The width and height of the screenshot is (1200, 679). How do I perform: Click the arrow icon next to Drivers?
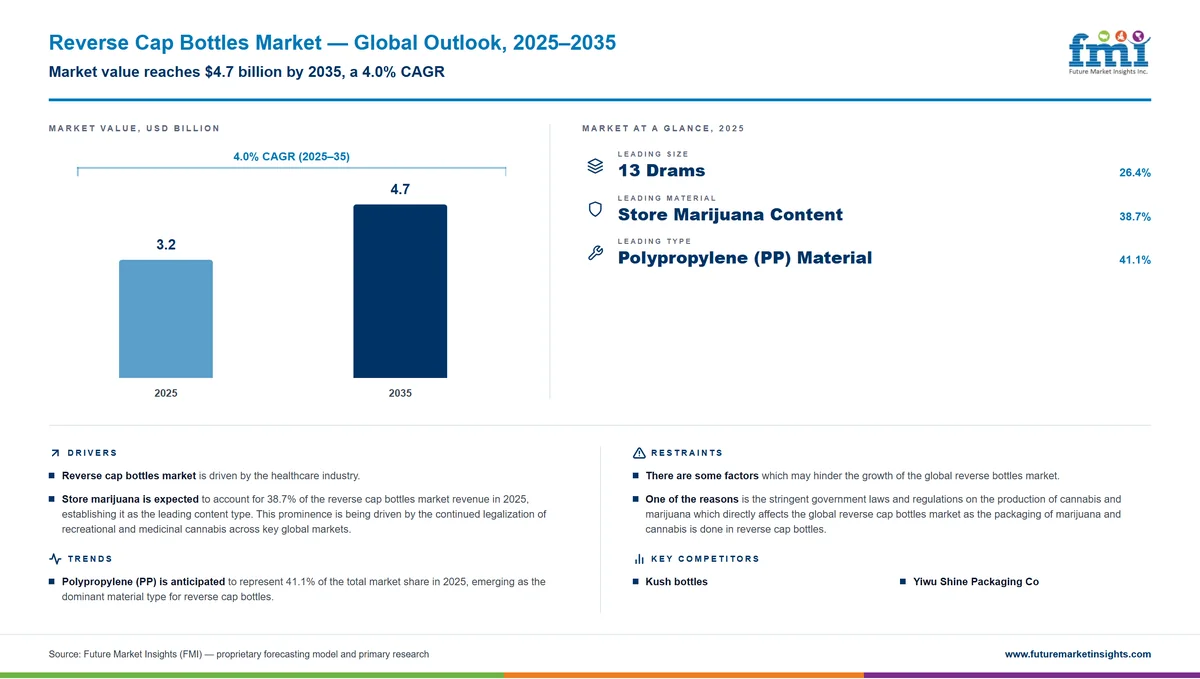pos(55,453)
